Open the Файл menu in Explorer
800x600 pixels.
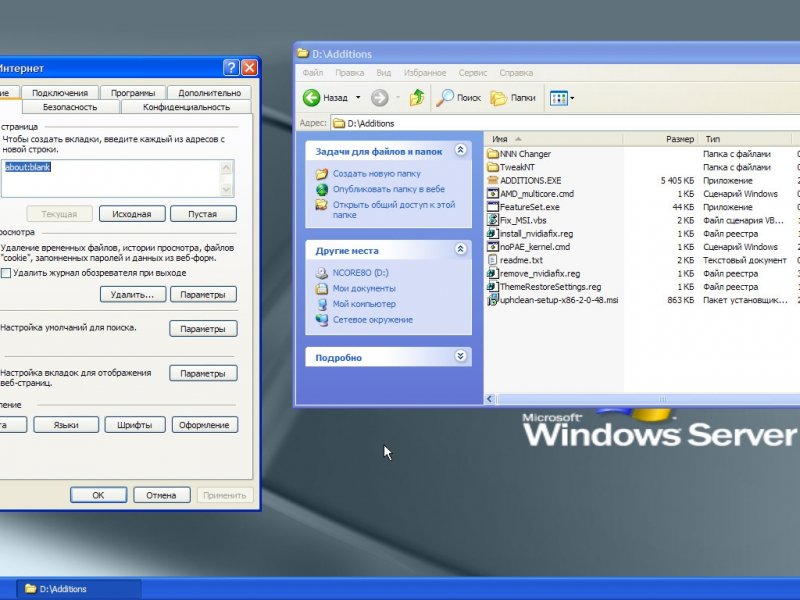coord(313,73)
